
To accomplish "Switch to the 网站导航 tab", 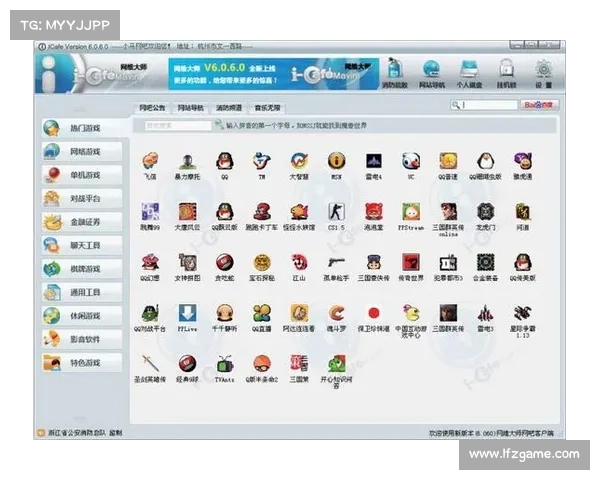I will (x=190, y=108).
